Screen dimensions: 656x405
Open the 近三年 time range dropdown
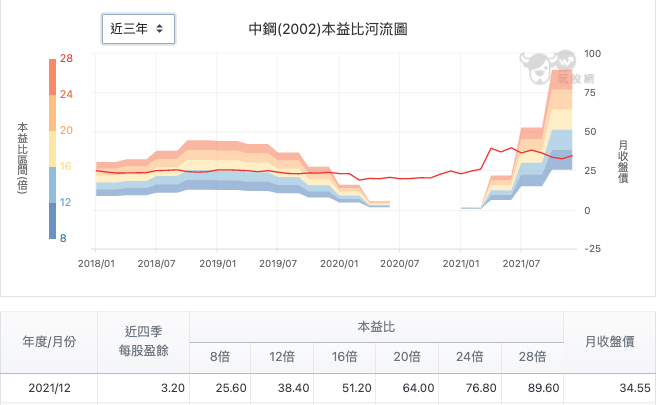pos(138,29)
